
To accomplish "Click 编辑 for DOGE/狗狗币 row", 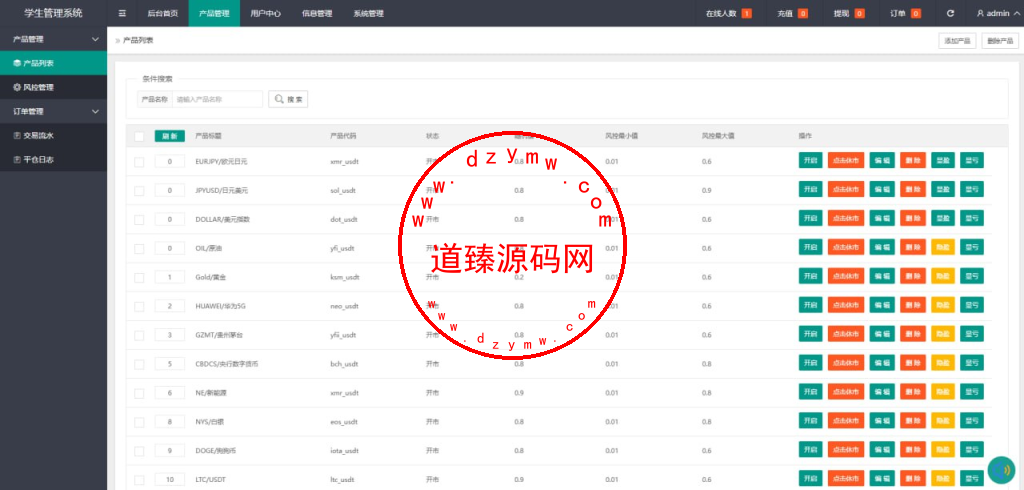I will [x=882, y=449].
